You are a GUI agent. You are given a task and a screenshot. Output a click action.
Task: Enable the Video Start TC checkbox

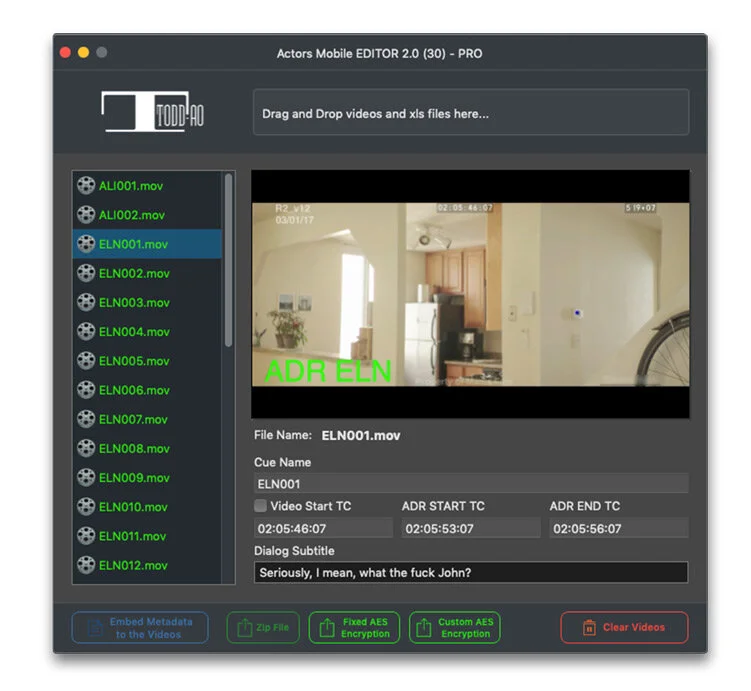[x=261, y=506]
